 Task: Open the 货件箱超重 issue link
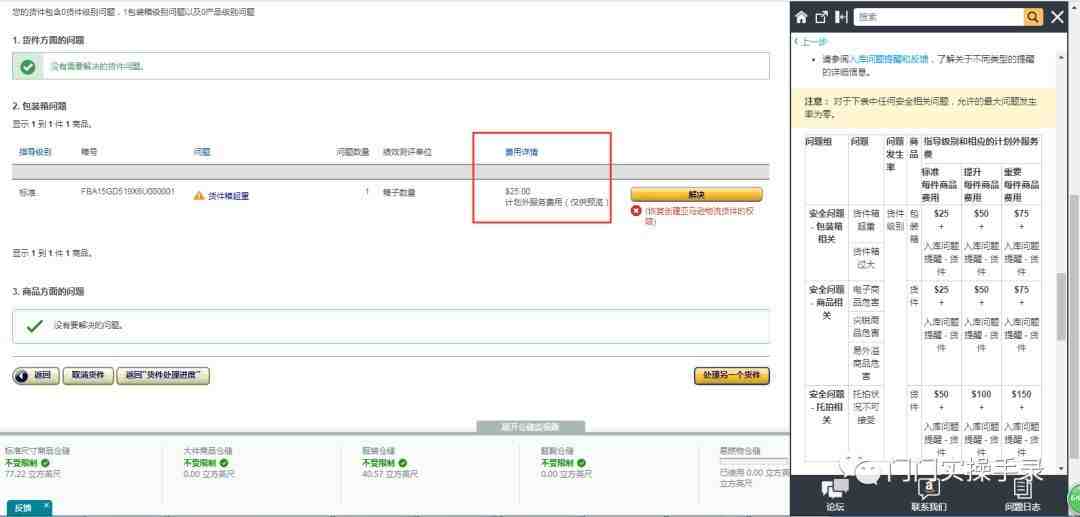pos(228,196)
